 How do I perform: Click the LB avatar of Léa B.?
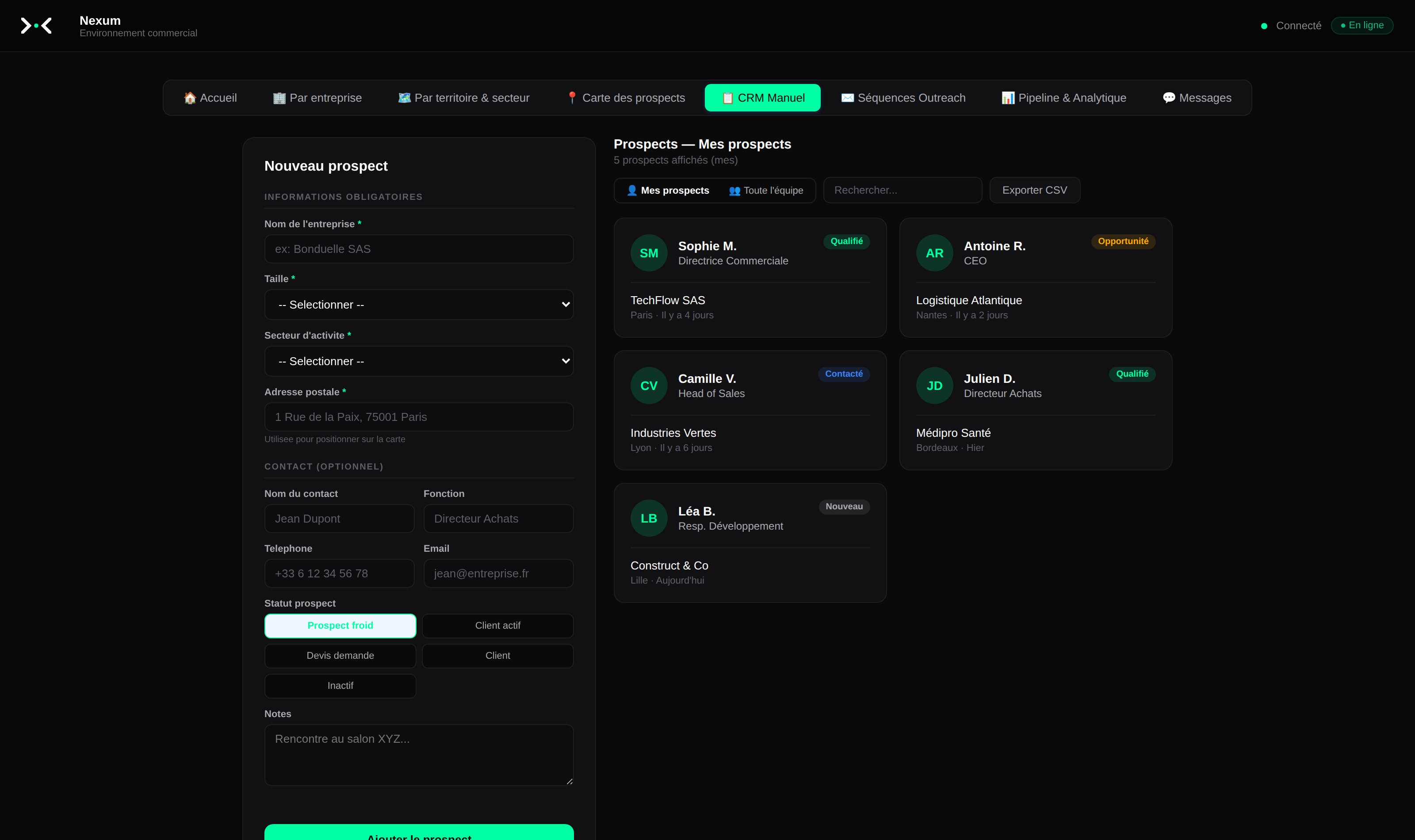649,518
